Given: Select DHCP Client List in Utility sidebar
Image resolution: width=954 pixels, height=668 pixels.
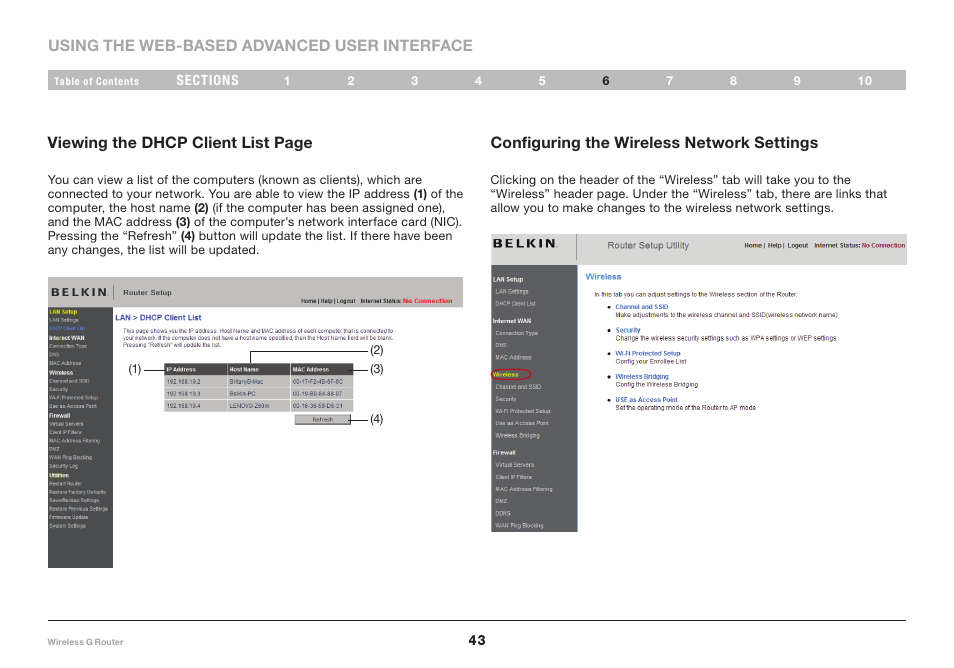Looking at the screenshot, I should tap(515, 304).
